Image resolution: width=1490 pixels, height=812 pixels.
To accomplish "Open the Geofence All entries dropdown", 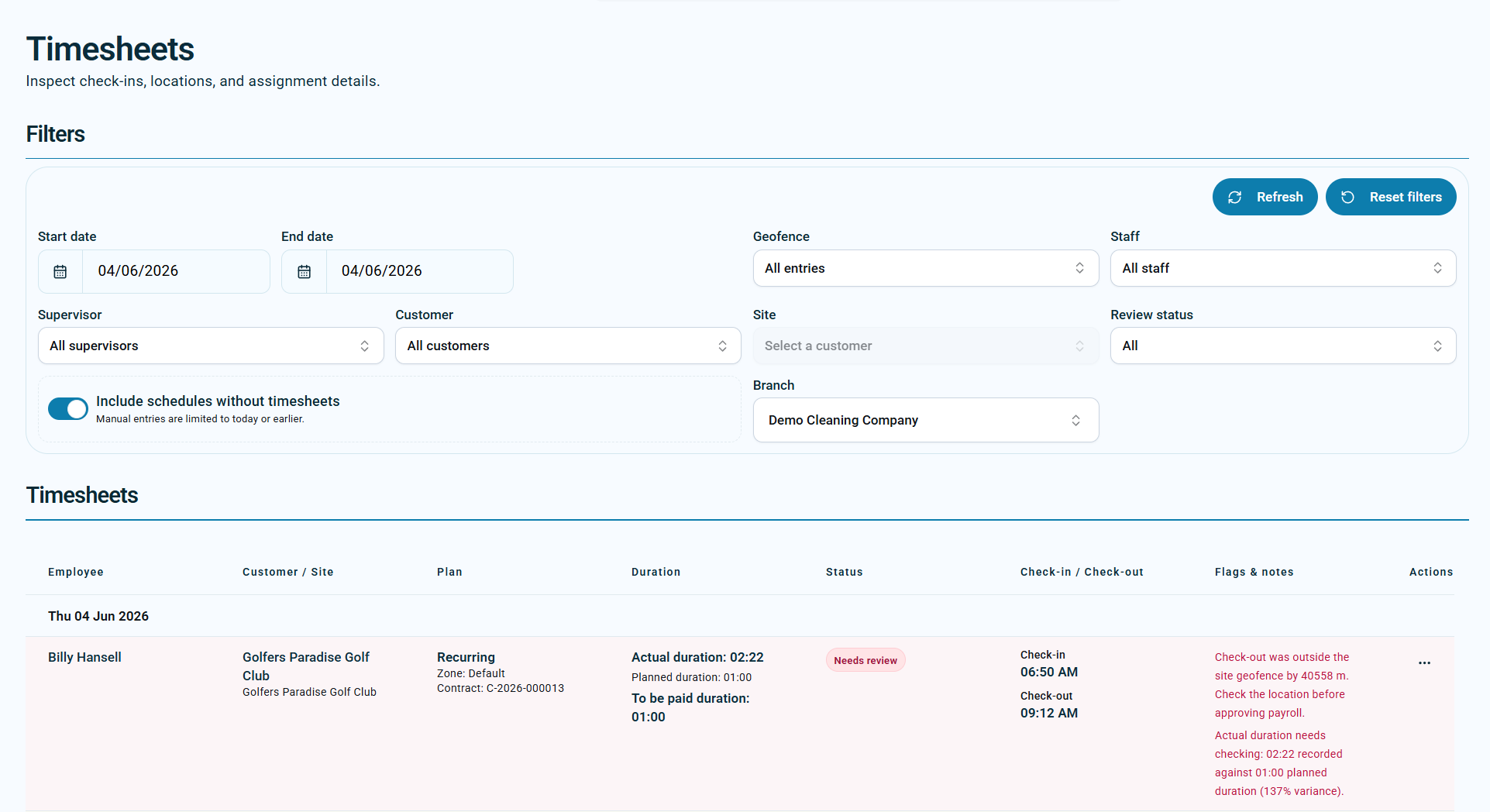I will 926,268.
